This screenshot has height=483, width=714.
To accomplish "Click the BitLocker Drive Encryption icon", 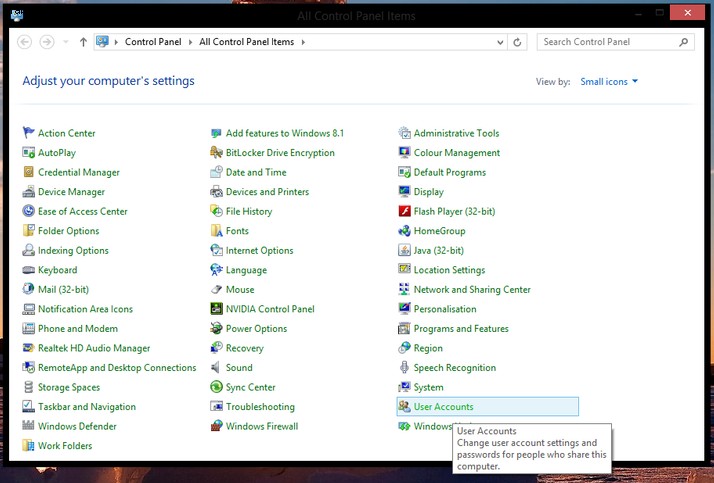I will coord(216,153).
